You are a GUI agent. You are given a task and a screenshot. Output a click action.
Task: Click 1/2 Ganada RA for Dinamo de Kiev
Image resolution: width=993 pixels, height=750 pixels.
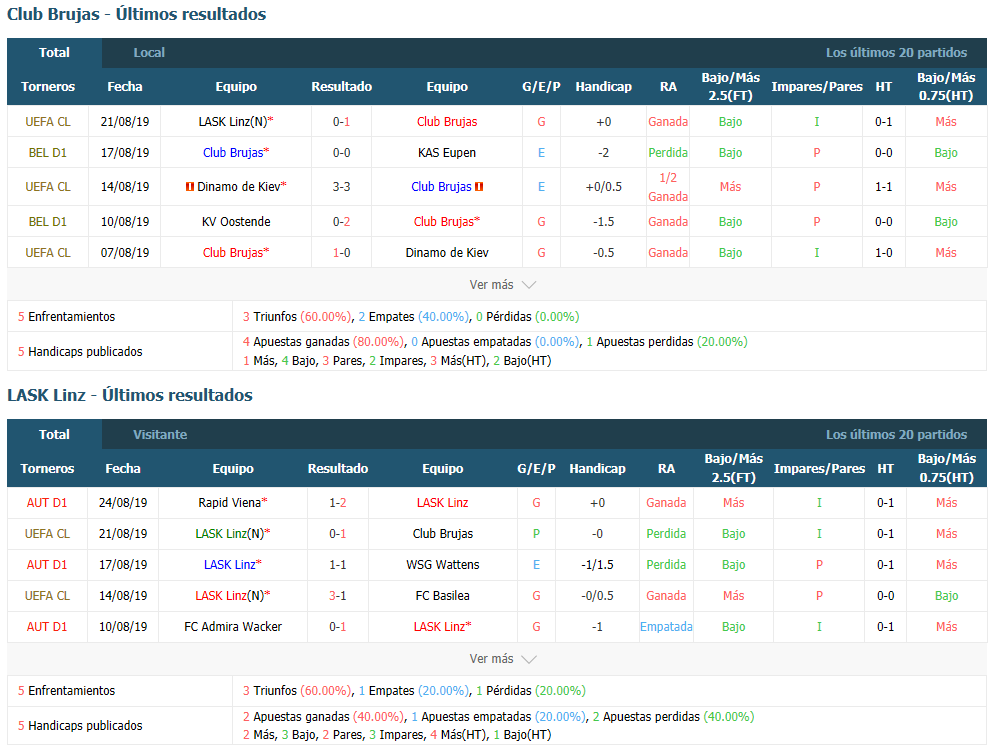[x=668, y=187]
